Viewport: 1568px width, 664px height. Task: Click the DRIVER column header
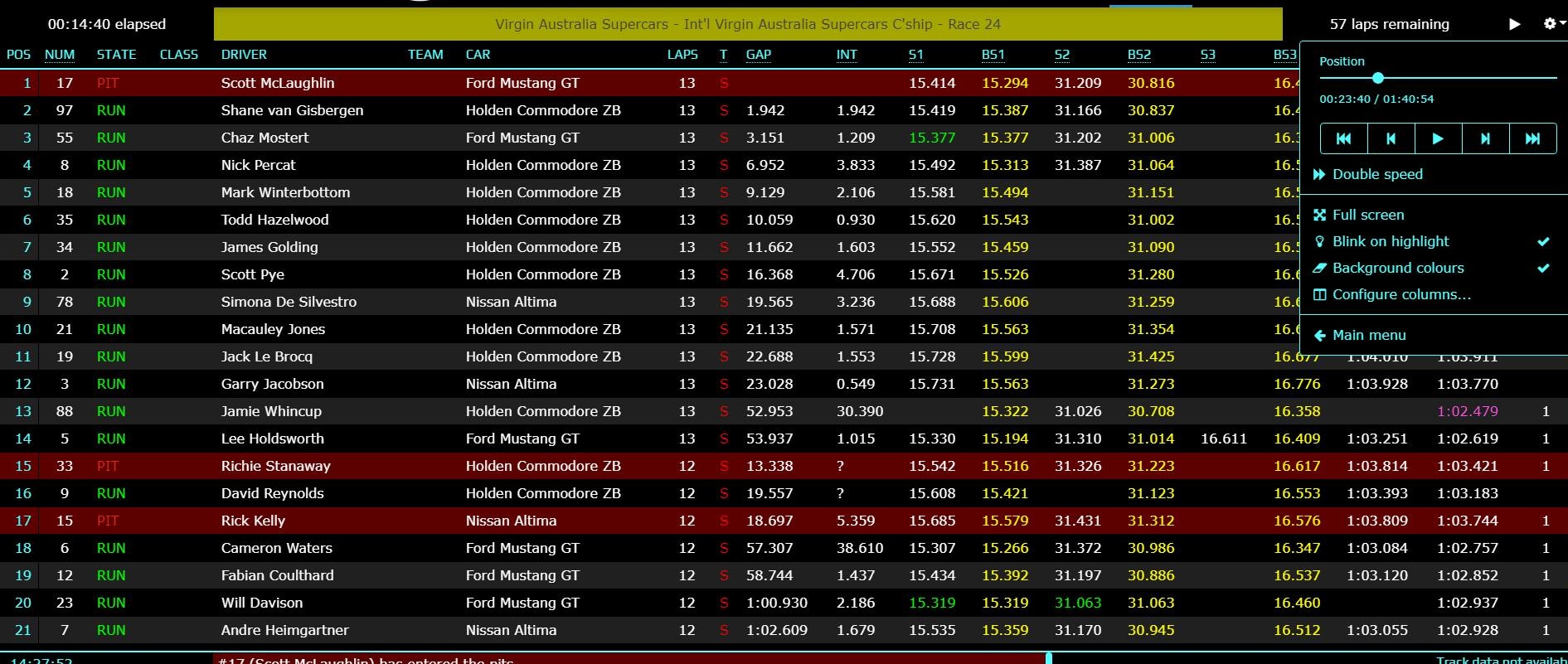click(x=244, y=55)
